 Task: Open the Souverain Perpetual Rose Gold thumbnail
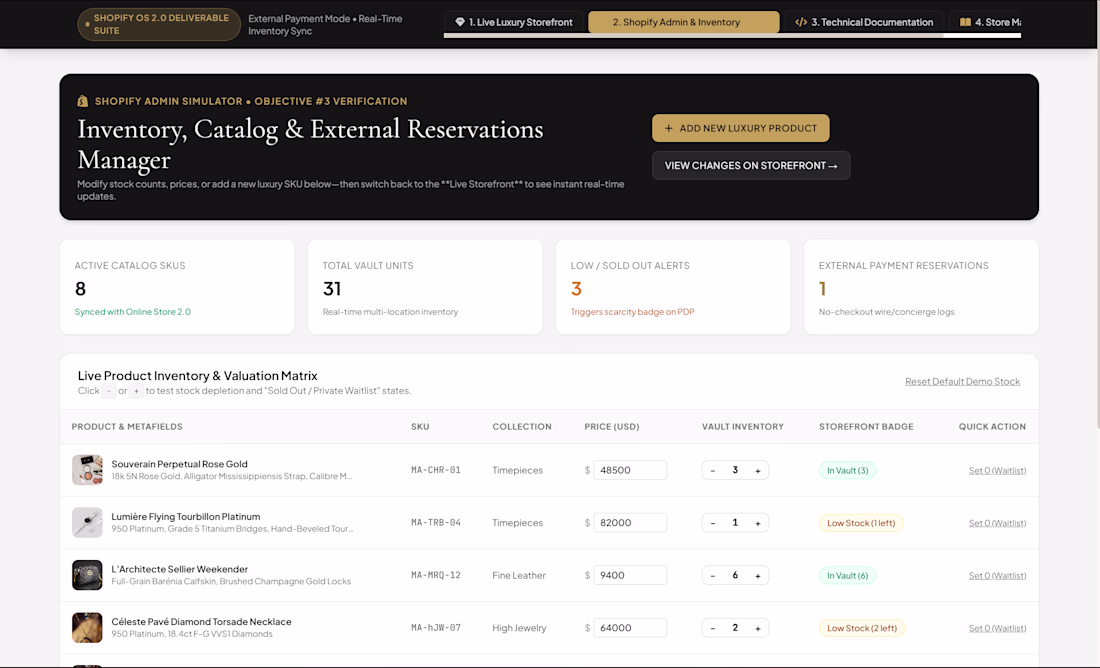[87, 470]
